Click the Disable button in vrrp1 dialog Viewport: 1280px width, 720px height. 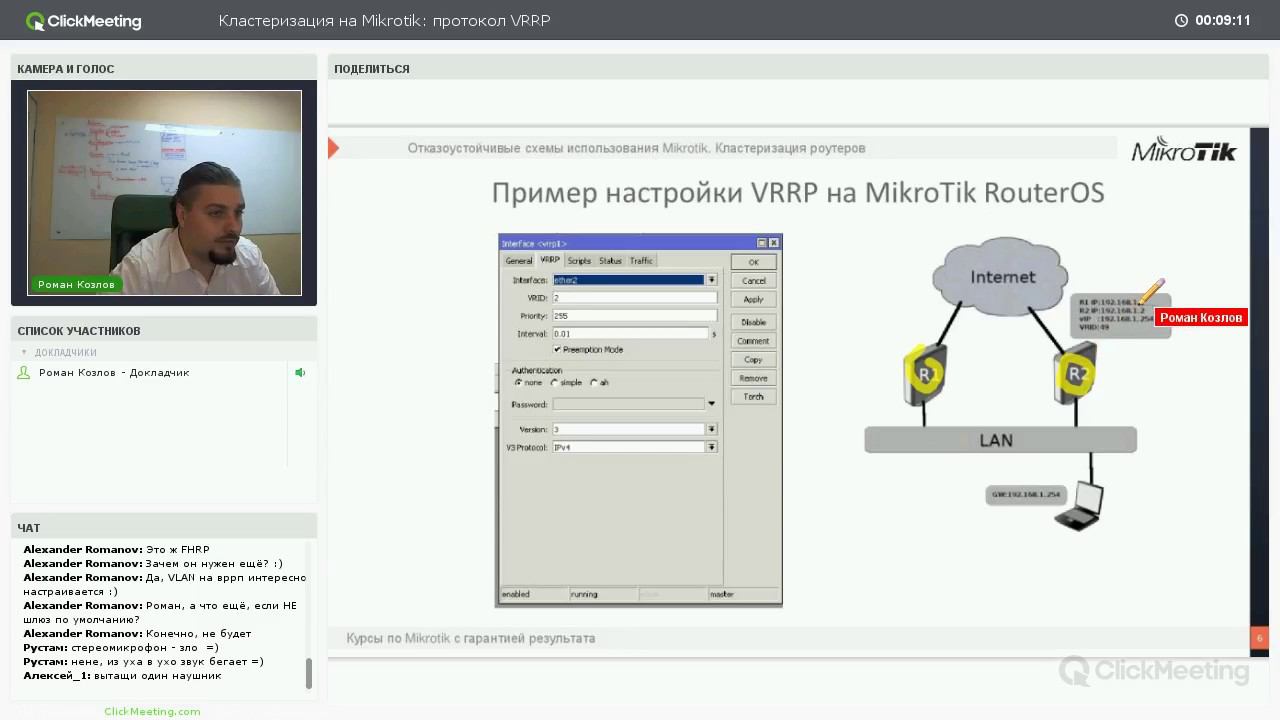pyautogui.click(x=754, y=322)
